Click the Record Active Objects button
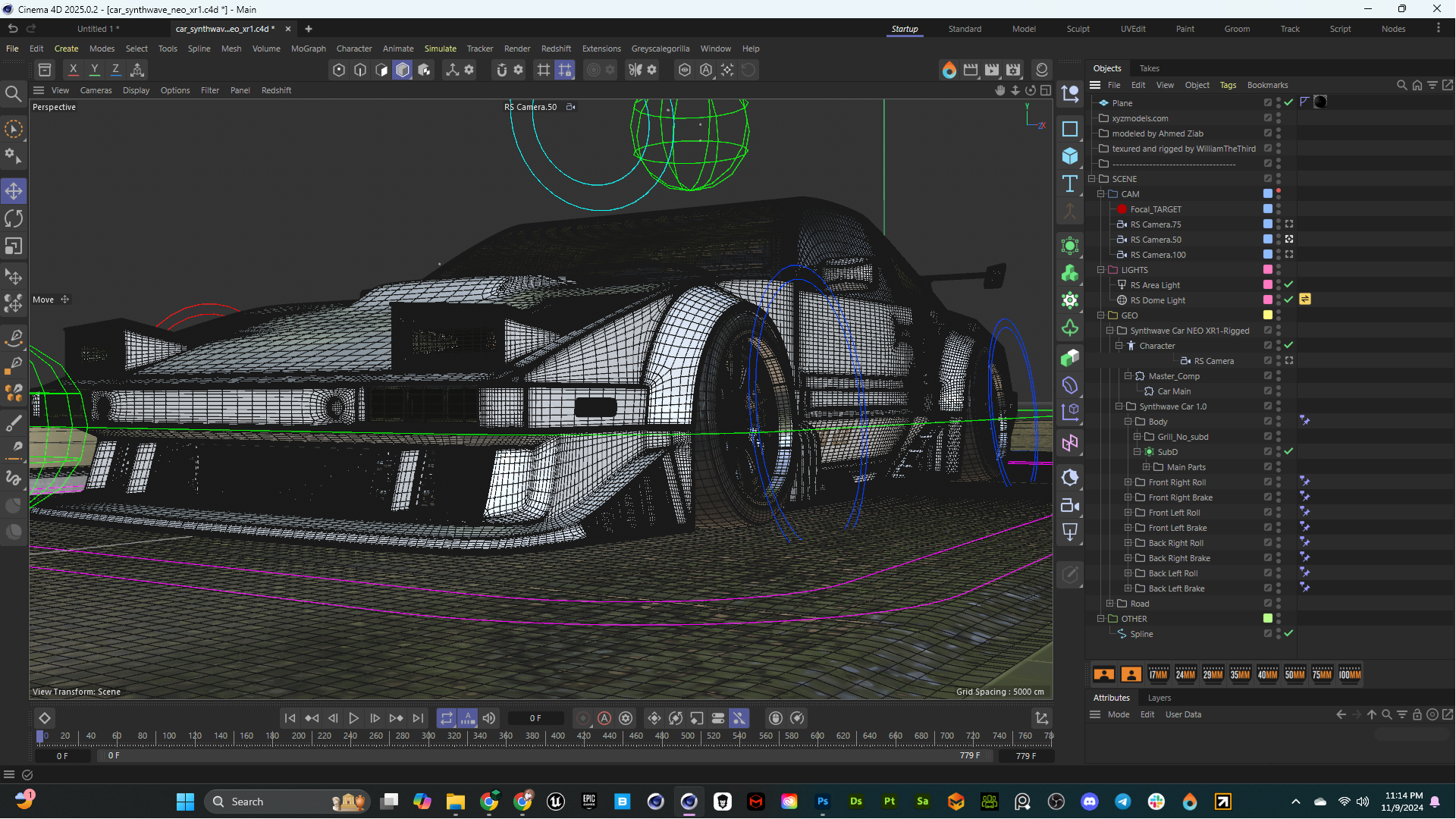 [x=582, y=718]
